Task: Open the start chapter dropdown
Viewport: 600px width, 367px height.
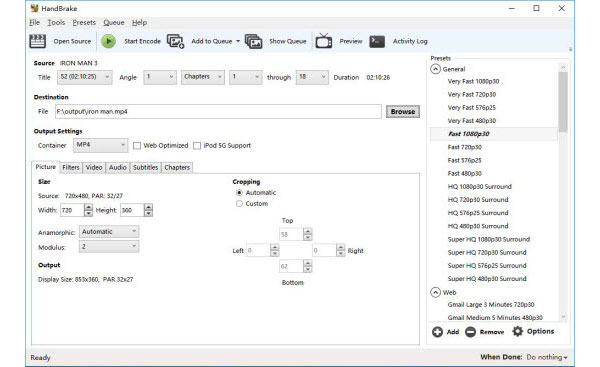Action: [246, 77]
